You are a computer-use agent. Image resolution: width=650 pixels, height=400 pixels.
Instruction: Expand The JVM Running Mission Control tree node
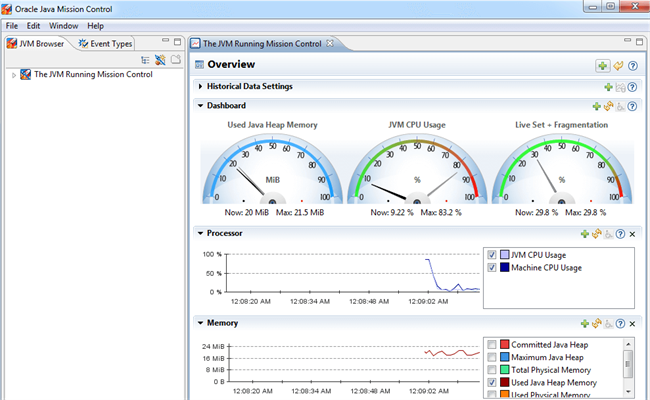point(14,74)
